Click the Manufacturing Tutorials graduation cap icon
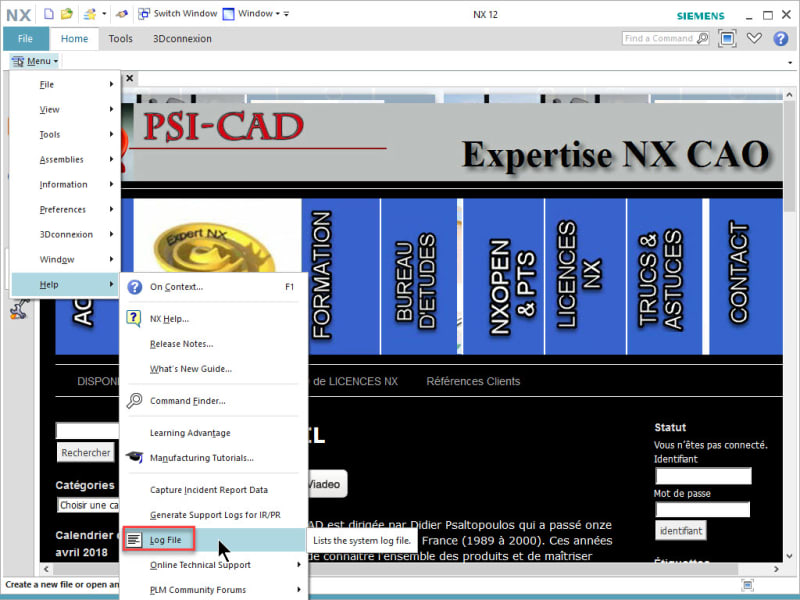 [134, 457]
